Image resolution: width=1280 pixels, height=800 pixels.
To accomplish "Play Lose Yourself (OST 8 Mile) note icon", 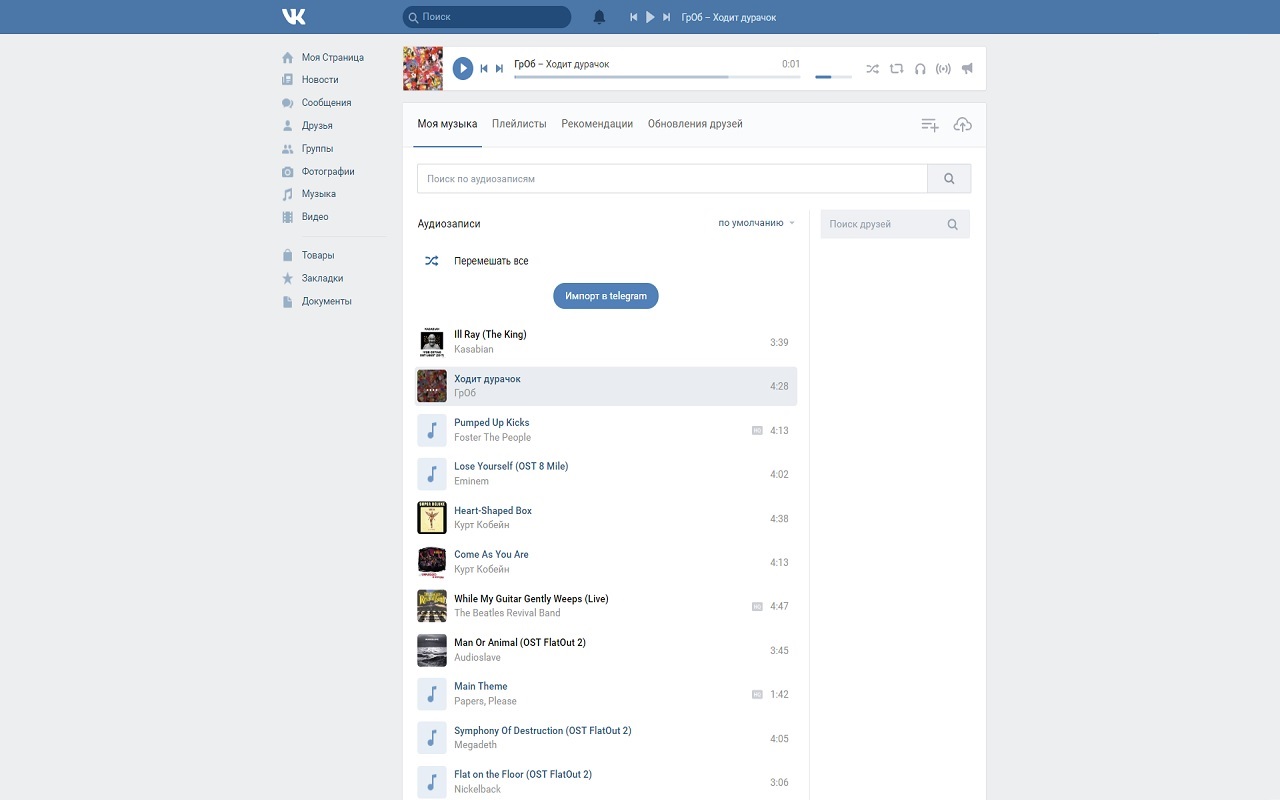I will coord(432,474).
